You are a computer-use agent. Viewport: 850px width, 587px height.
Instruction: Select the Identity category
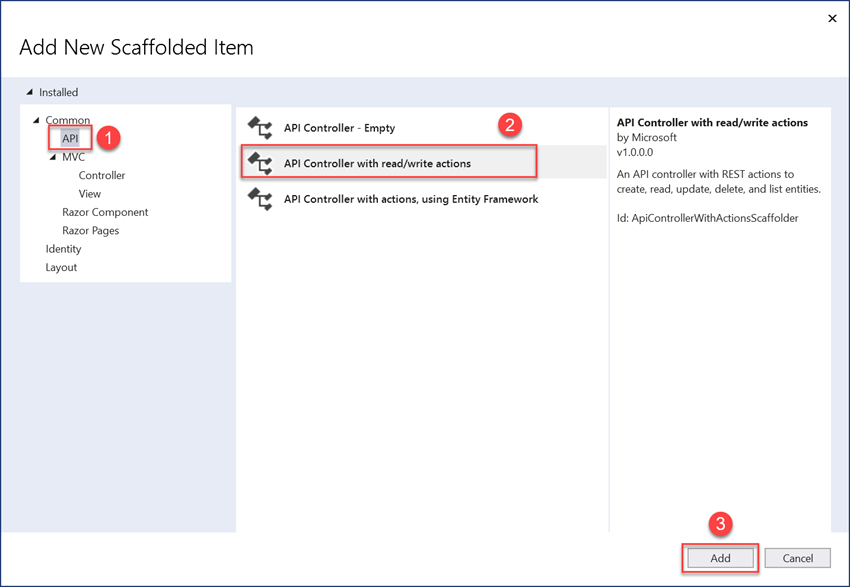(64, 248)
